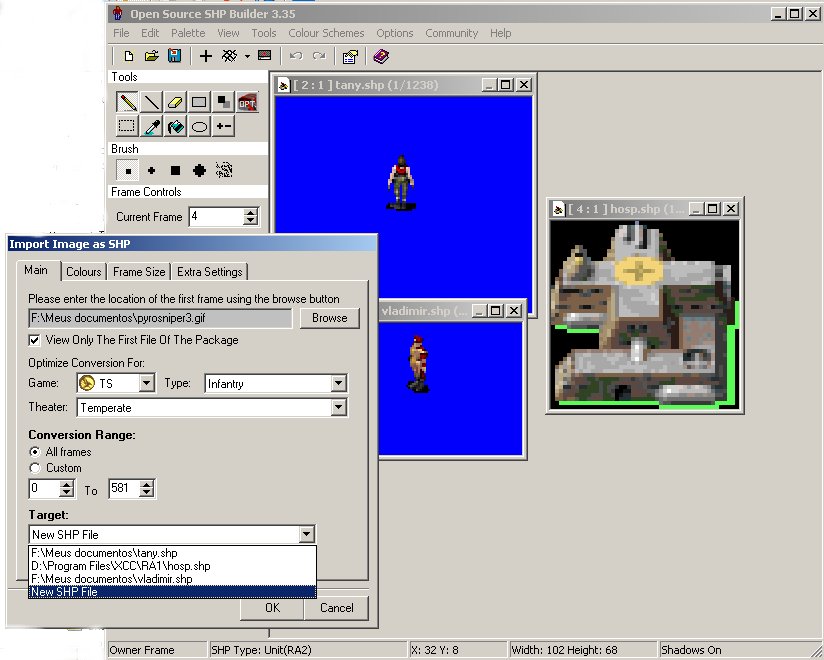Select F:\Meus documentos\tany.shp from target list
This screenshot has height=660, width=824.
point(105,553)
